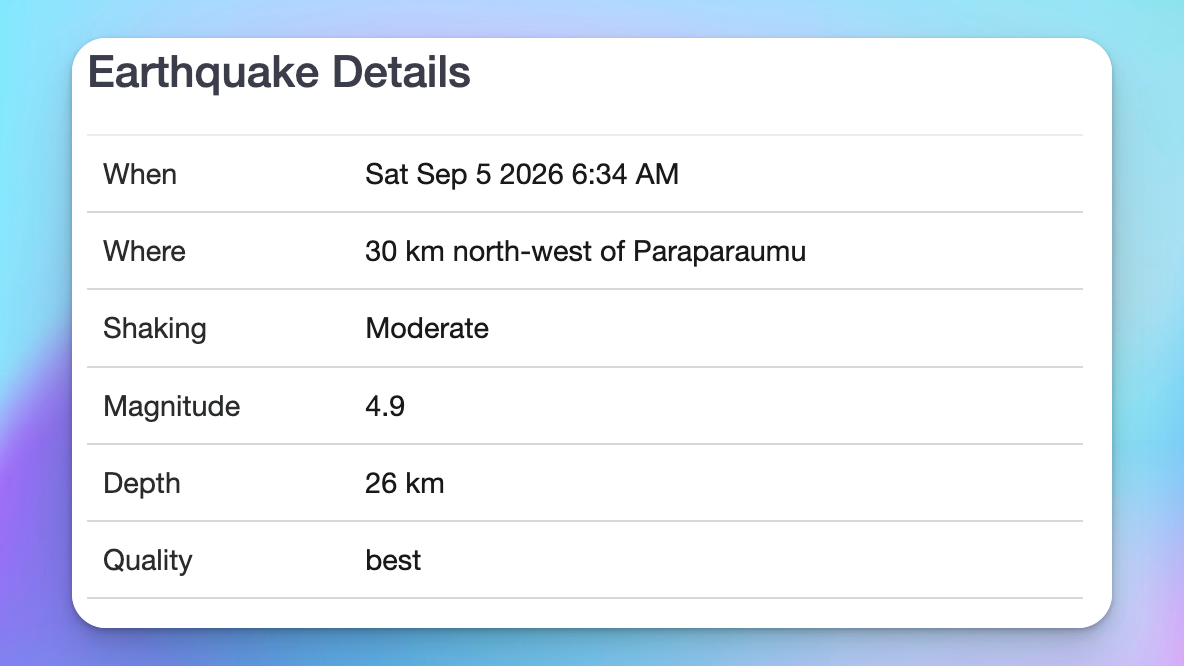
Task: Select the Quality row label
Action: tap(148, 560)
